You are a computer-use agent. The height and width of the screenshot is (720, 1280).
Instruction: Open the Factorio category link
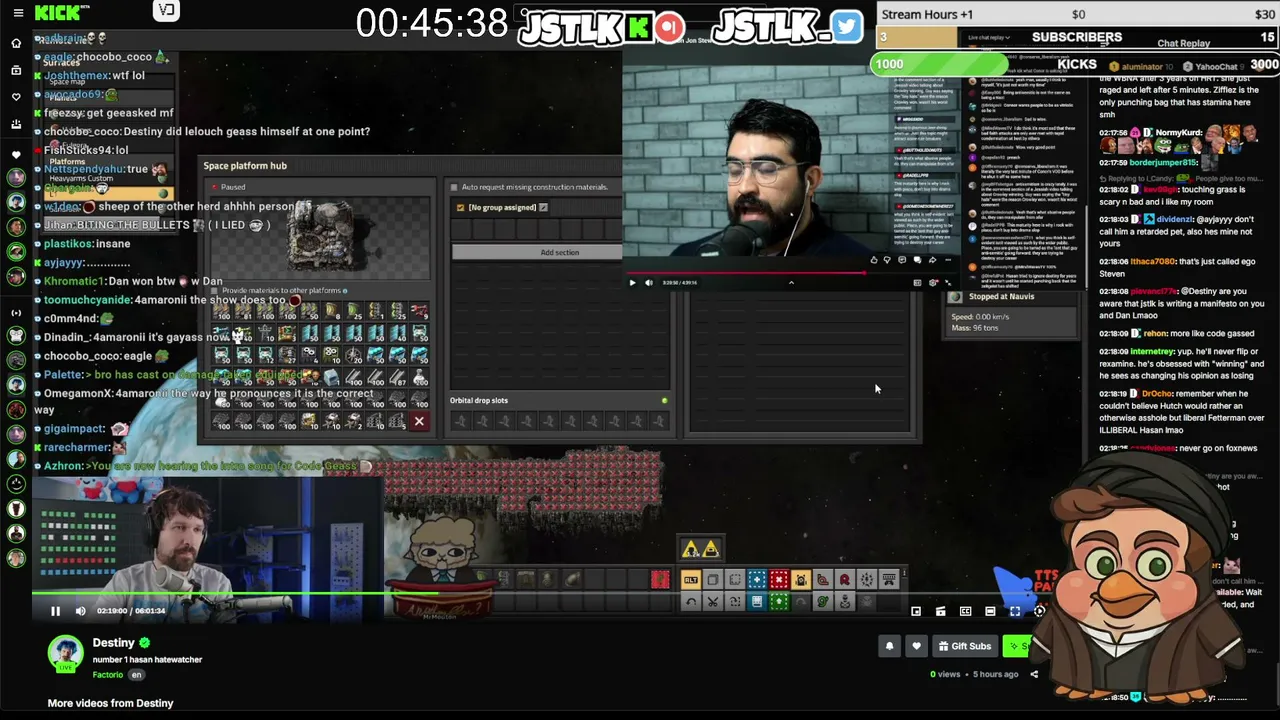(x=108, y=675)
